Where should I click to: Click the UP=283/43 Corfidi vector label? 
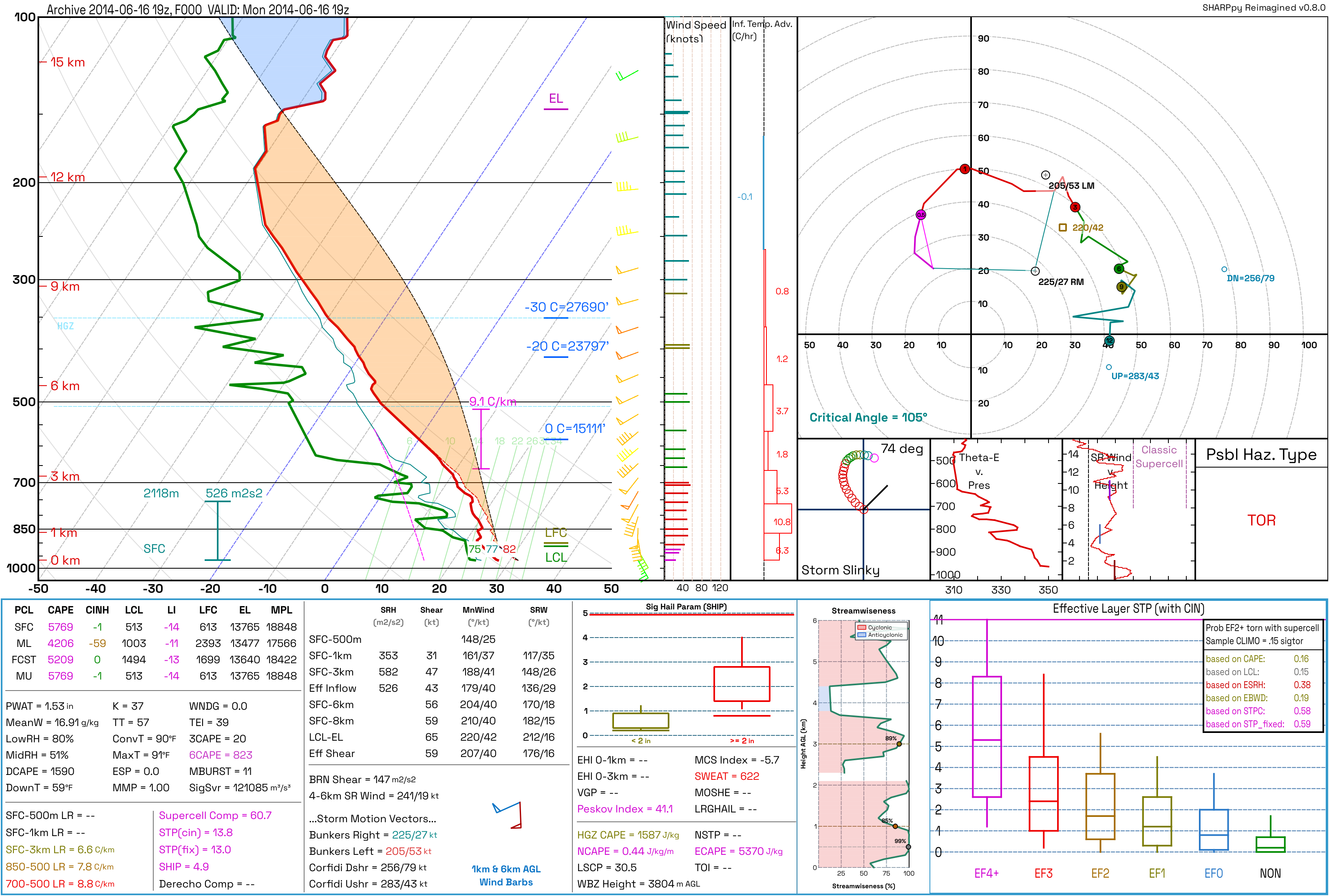pos(1135,376)
